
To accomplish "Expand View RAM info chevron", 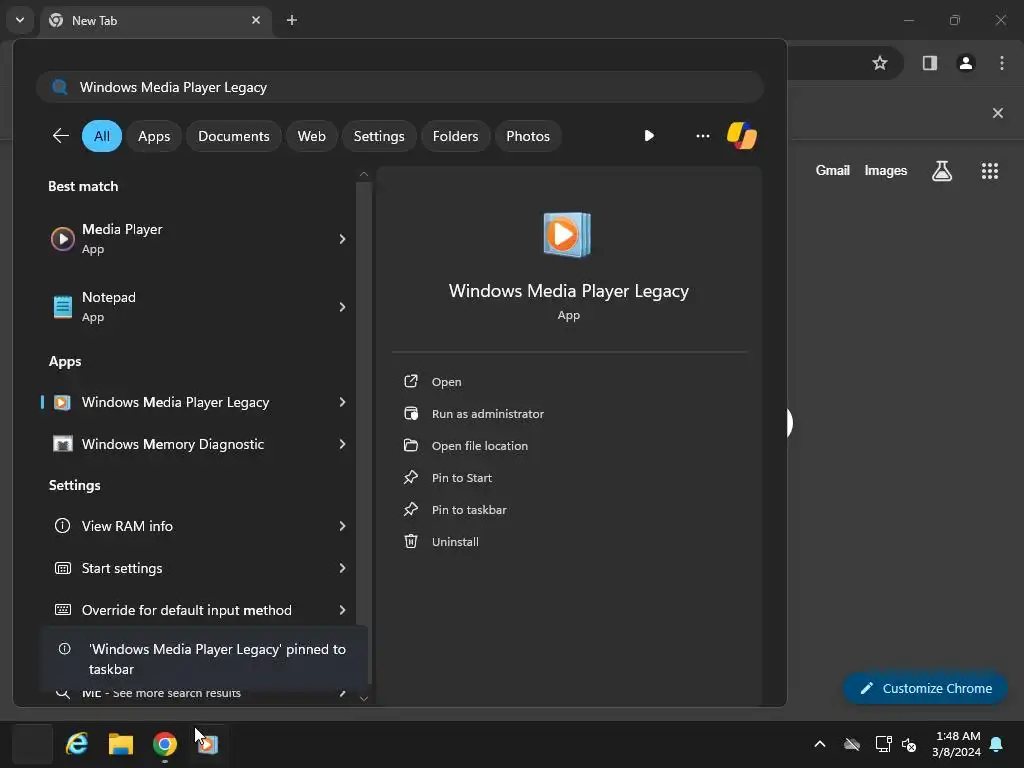I will coord(342,526).
